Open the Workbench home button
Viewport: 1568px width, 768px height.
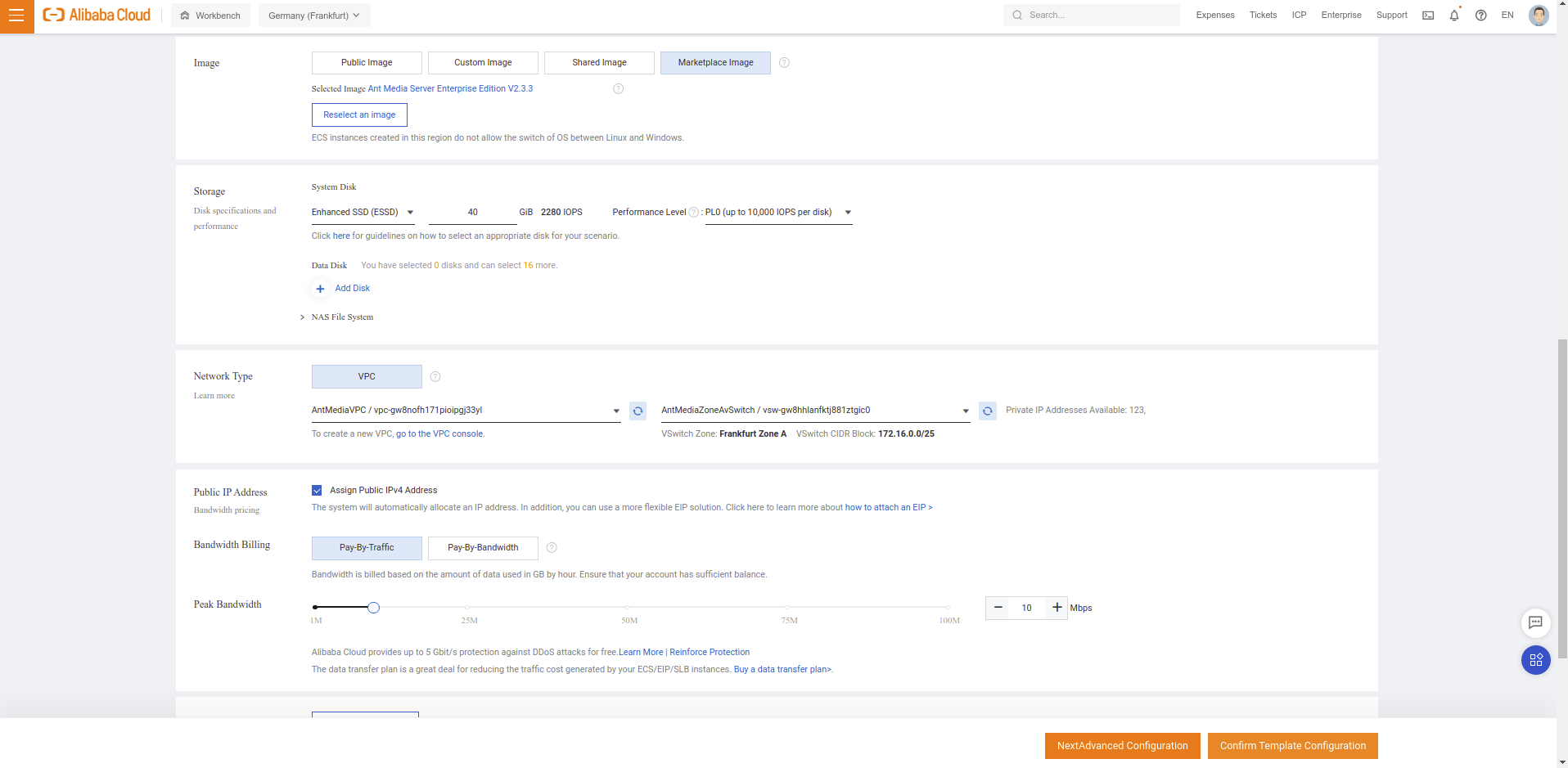pyautogui.click(x=210, y=16)
